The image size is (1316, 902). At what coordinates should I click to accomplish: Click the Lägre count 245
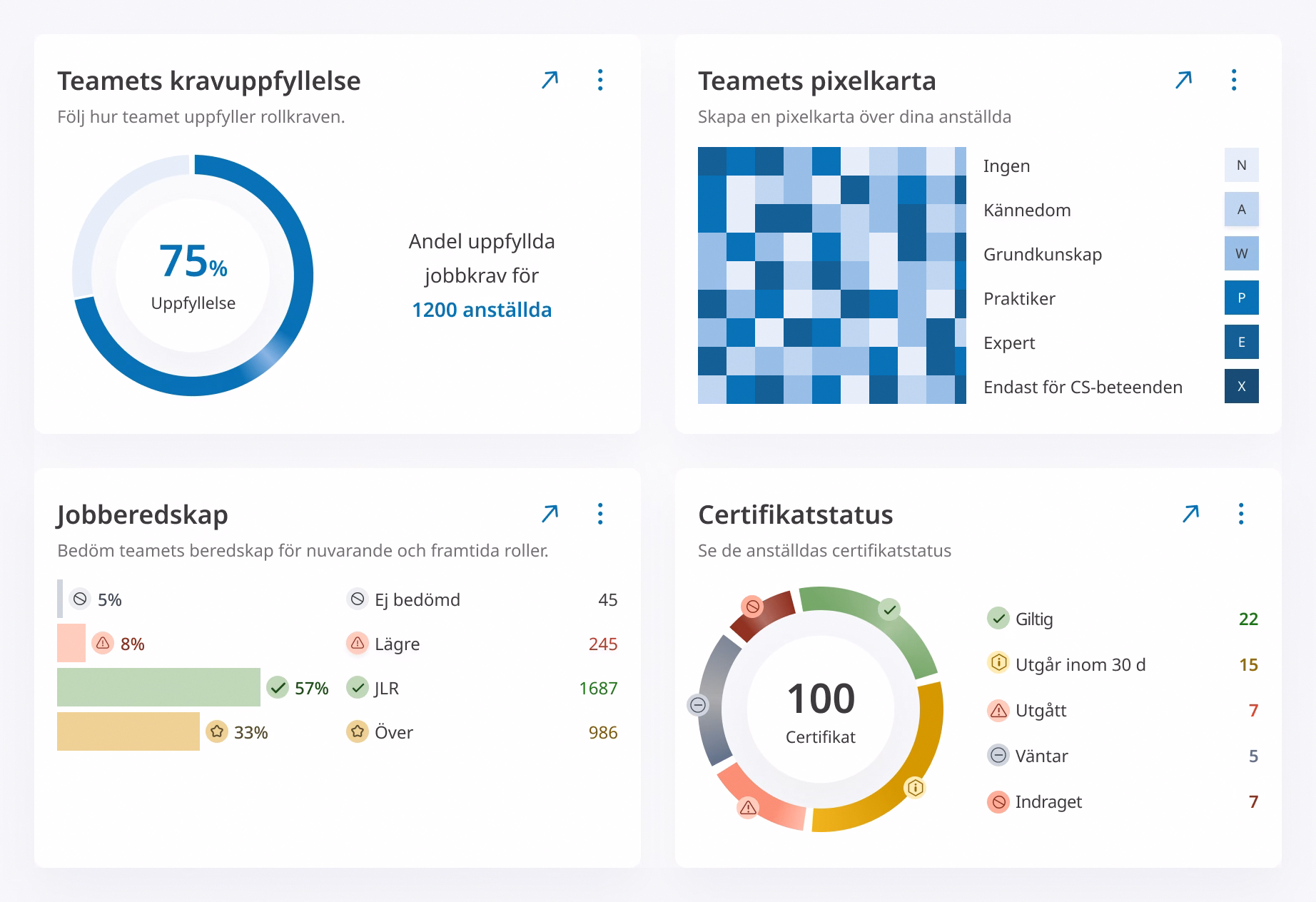coord(603,644)
